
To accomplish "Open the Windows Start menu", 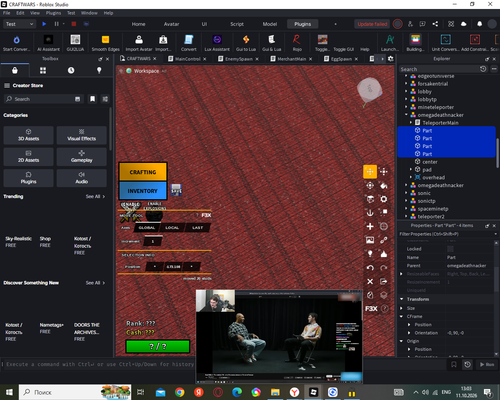I will pos(9,392).
